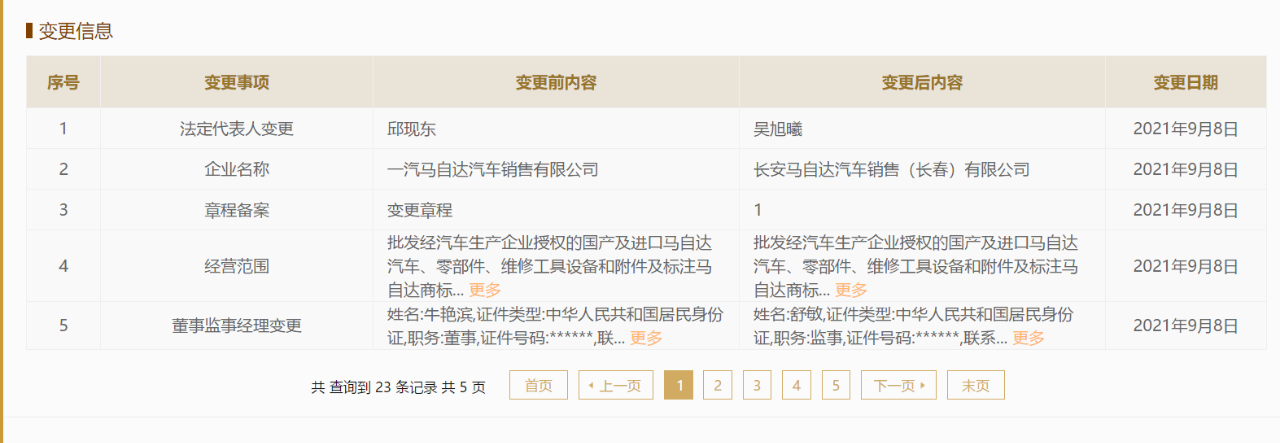Viewport: 1280px width, 443px height.
Task: Jump to page 2
Action: point(717,385)
